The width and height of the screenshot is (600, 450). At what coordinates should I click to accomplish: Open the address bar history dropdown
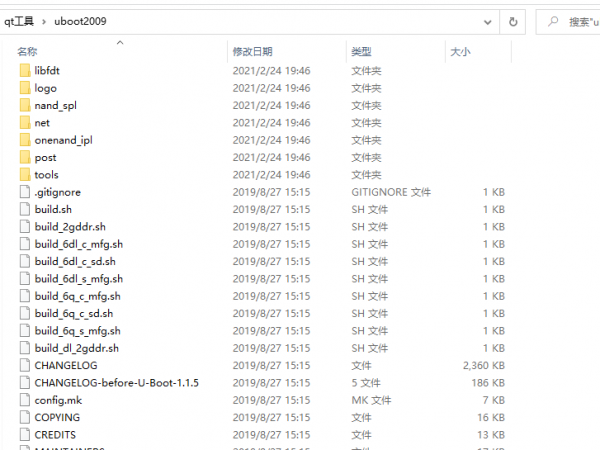[487, 21]
